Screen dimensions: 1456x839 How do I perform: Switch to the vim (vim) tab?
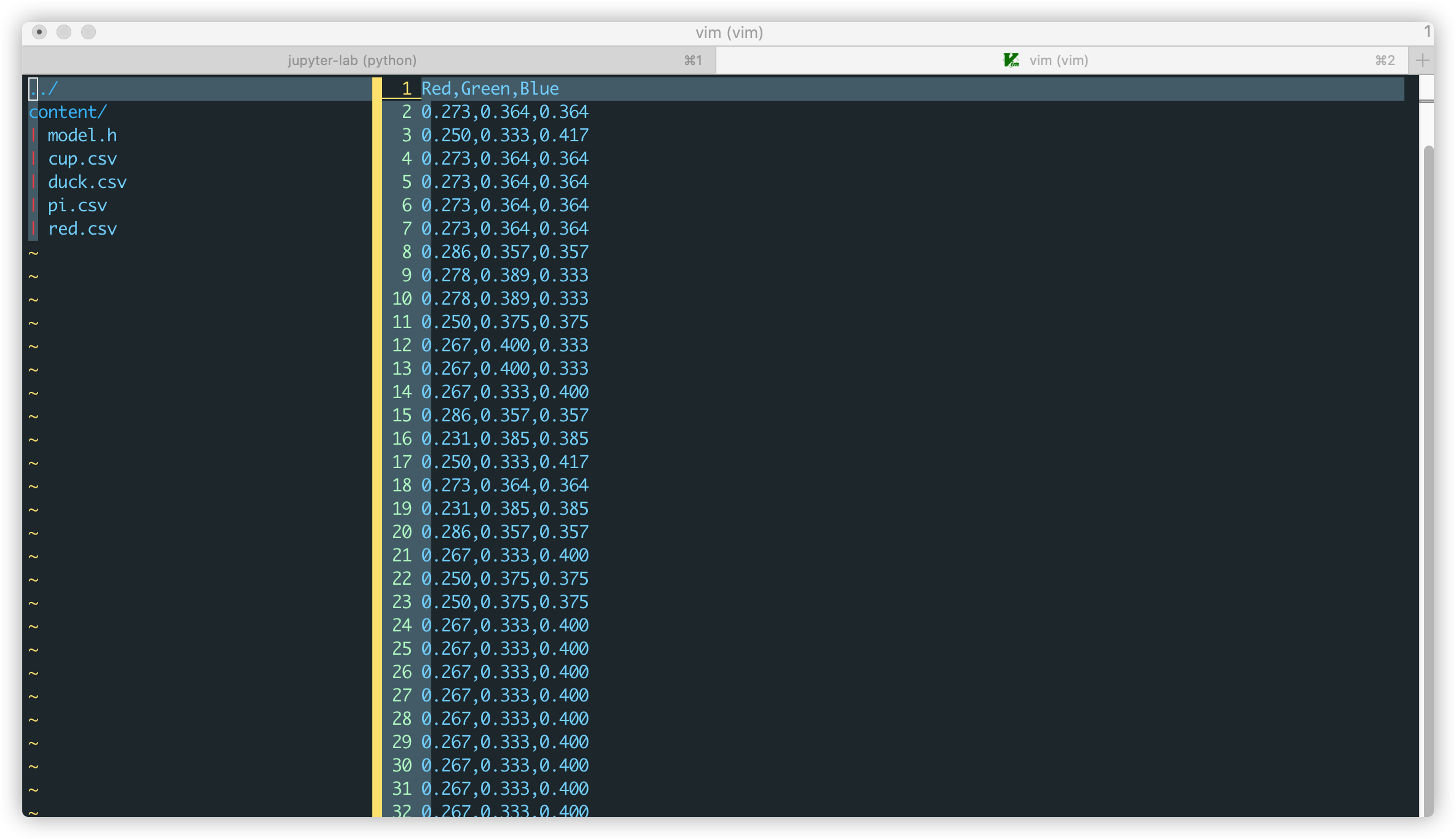(x=1062, y=60)
